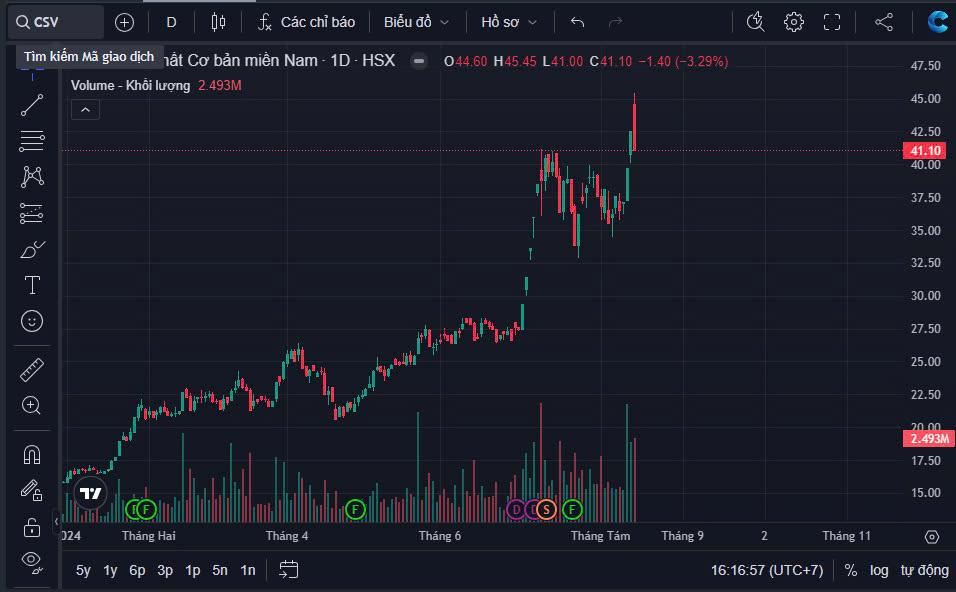Open chart settings gear icon
956x592 pixels.
(x=794, y=22)
